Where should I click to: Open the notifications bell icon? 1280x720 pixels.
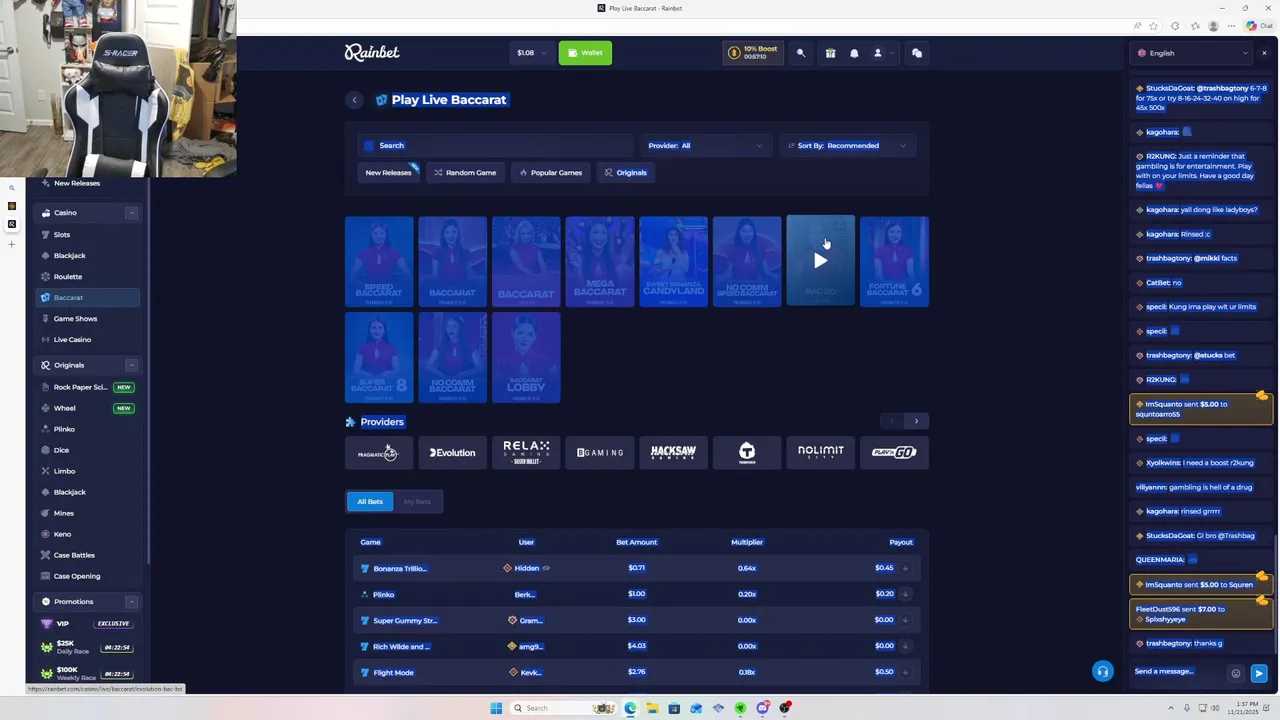tap(854, 53)
